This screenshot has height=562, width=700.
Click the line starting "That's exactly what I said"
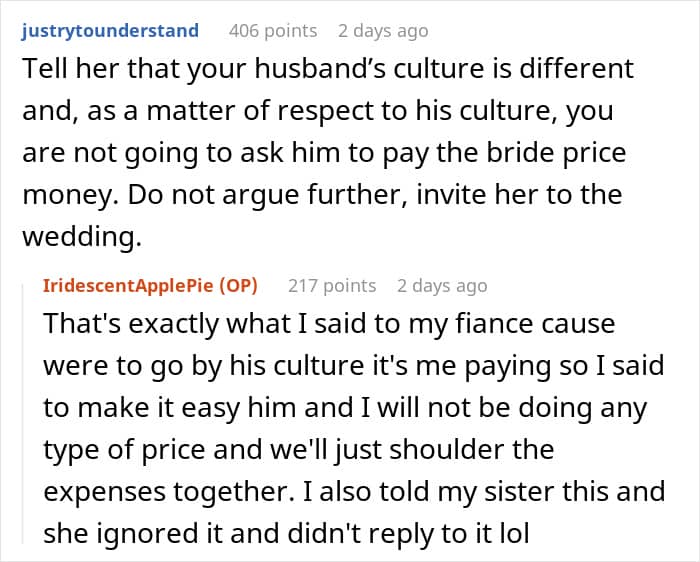[x=329, y=325]
